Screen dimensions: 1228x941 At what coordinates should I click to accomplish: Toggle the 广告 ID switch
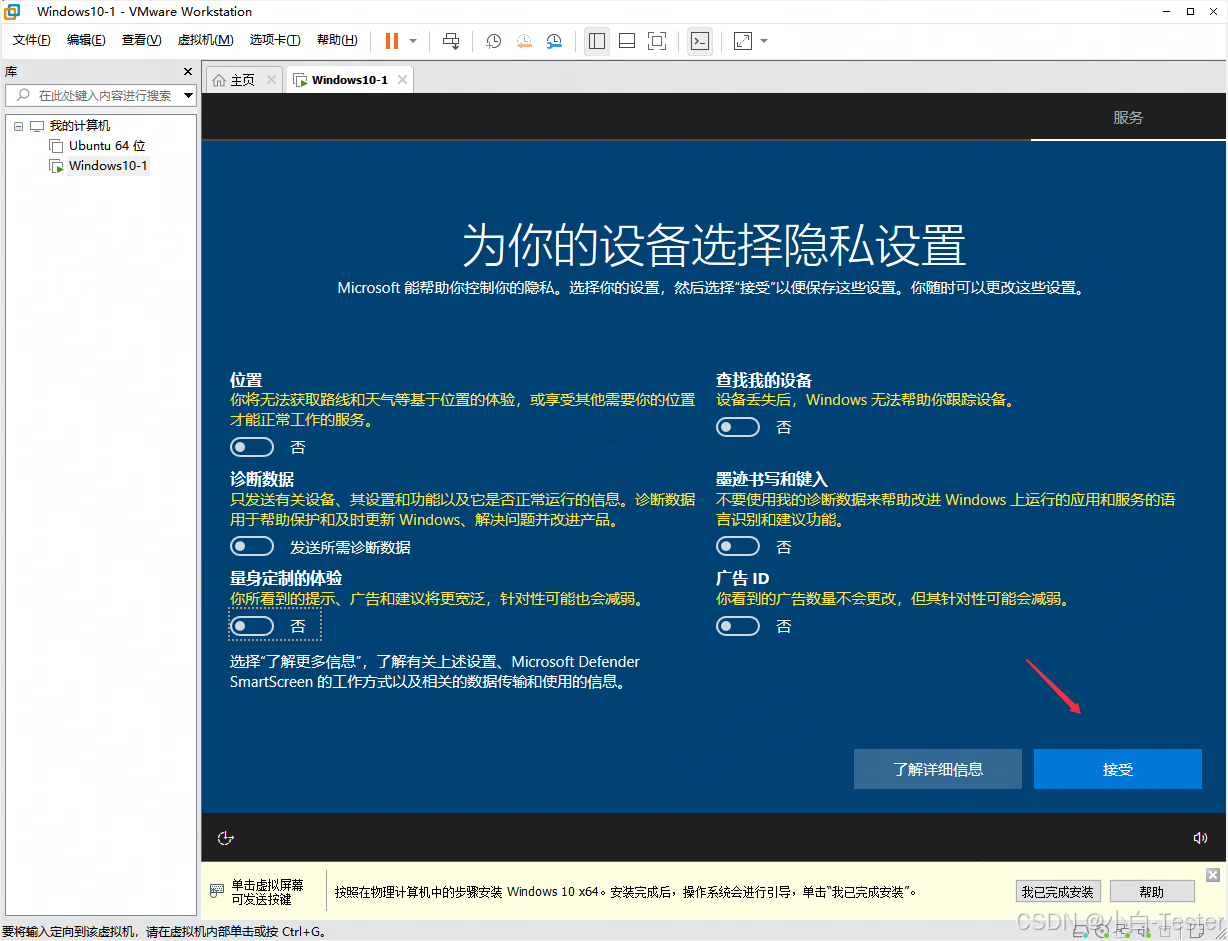(738, 626)
